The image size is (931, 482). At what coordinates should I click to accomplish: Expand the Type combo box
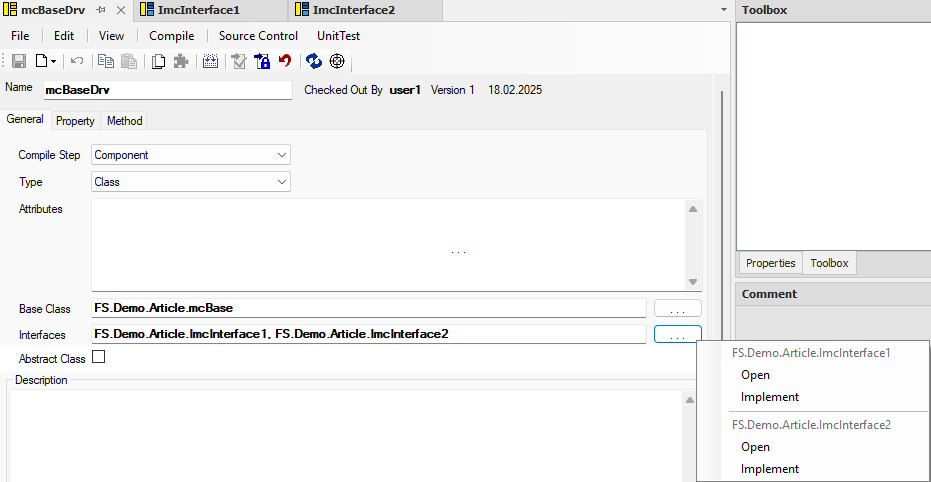pyautogui.click(x=282, y=182)
